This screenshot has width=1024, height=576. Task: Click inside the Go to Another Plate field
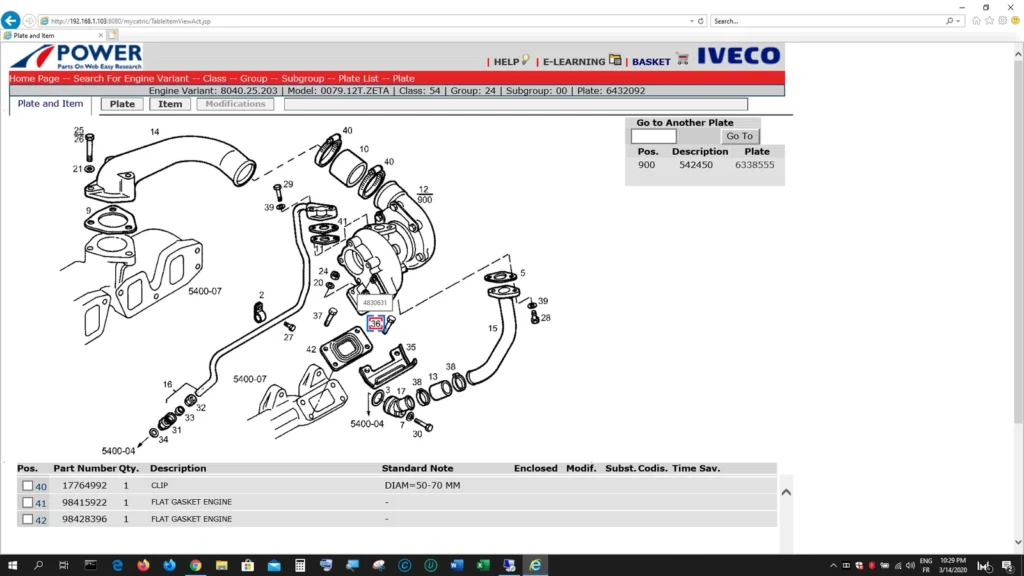[652, 135]
